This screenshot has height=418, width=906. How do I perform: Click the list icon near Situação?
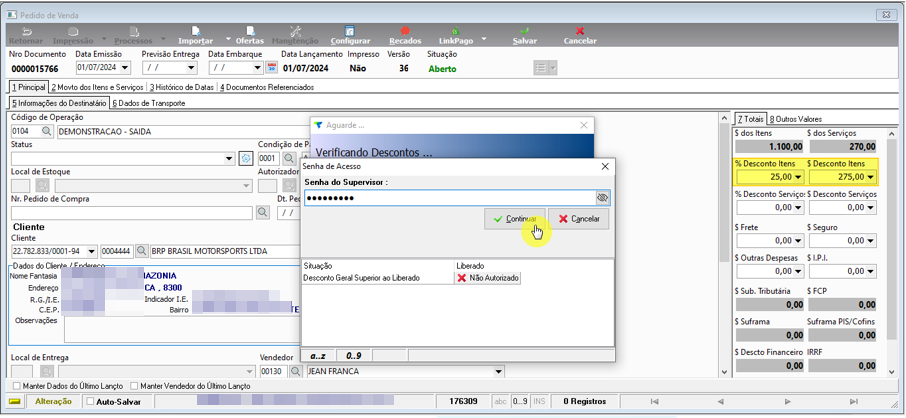tap(540, 68)
